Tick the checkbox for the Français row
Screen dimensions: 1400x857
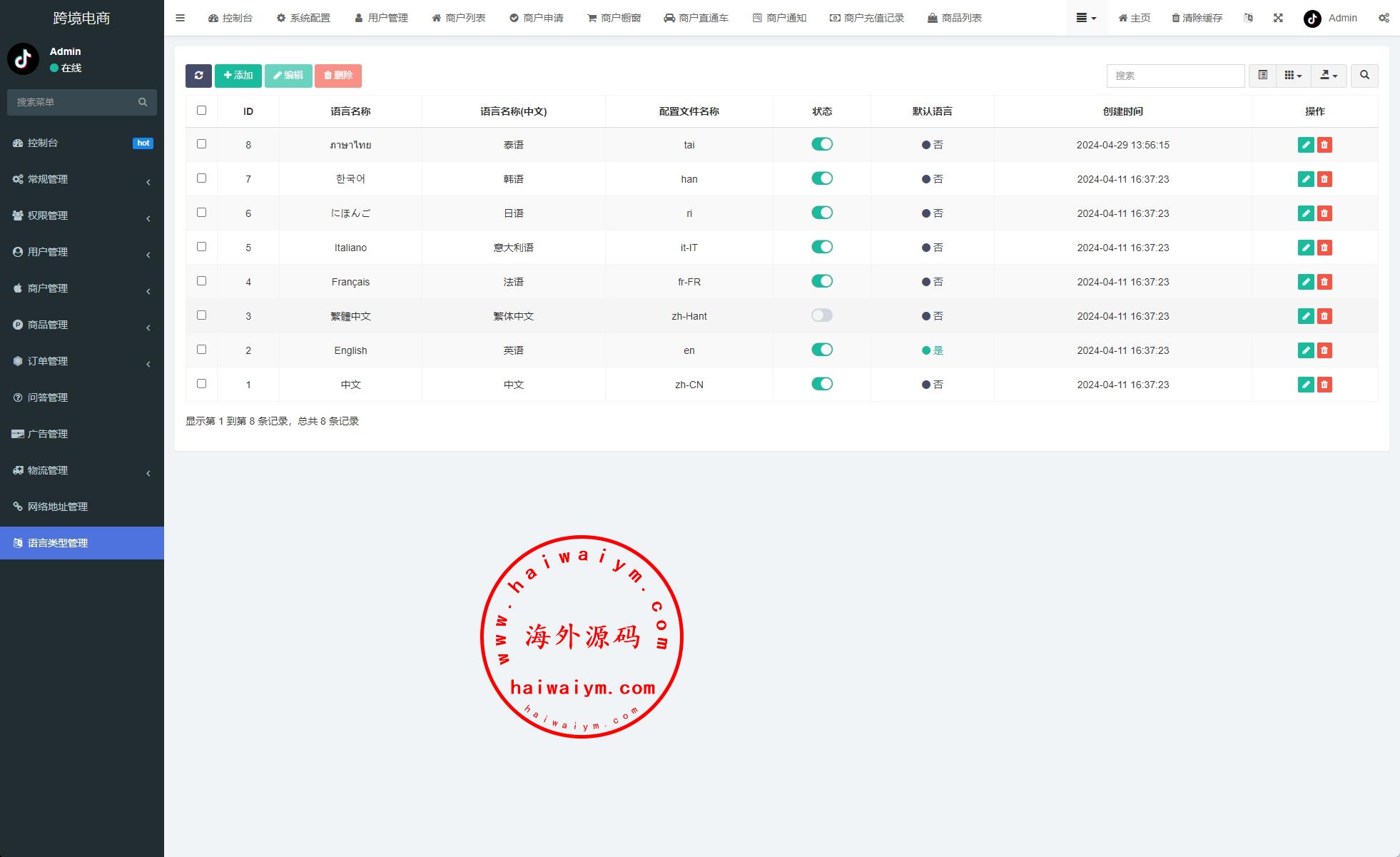click(201, 281)
